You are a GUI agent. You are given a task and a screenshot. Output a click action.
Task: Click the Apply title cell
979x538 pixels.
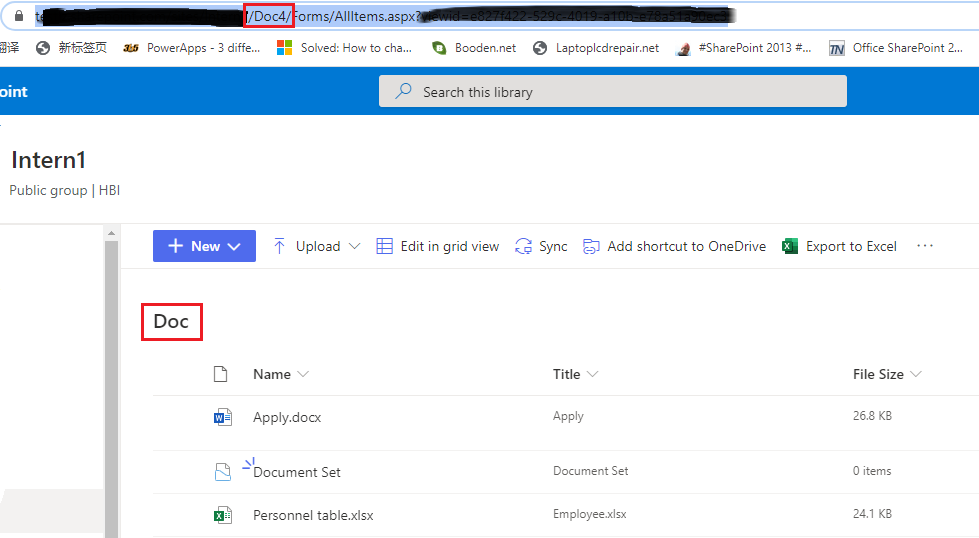(568, 416)
